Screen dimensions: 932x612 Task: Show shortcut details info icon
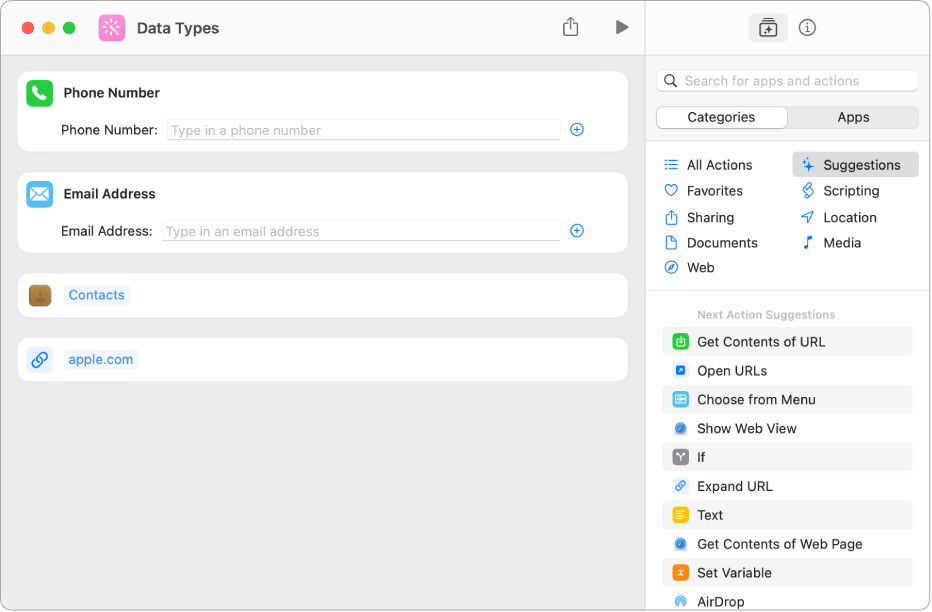pos(808,28)
